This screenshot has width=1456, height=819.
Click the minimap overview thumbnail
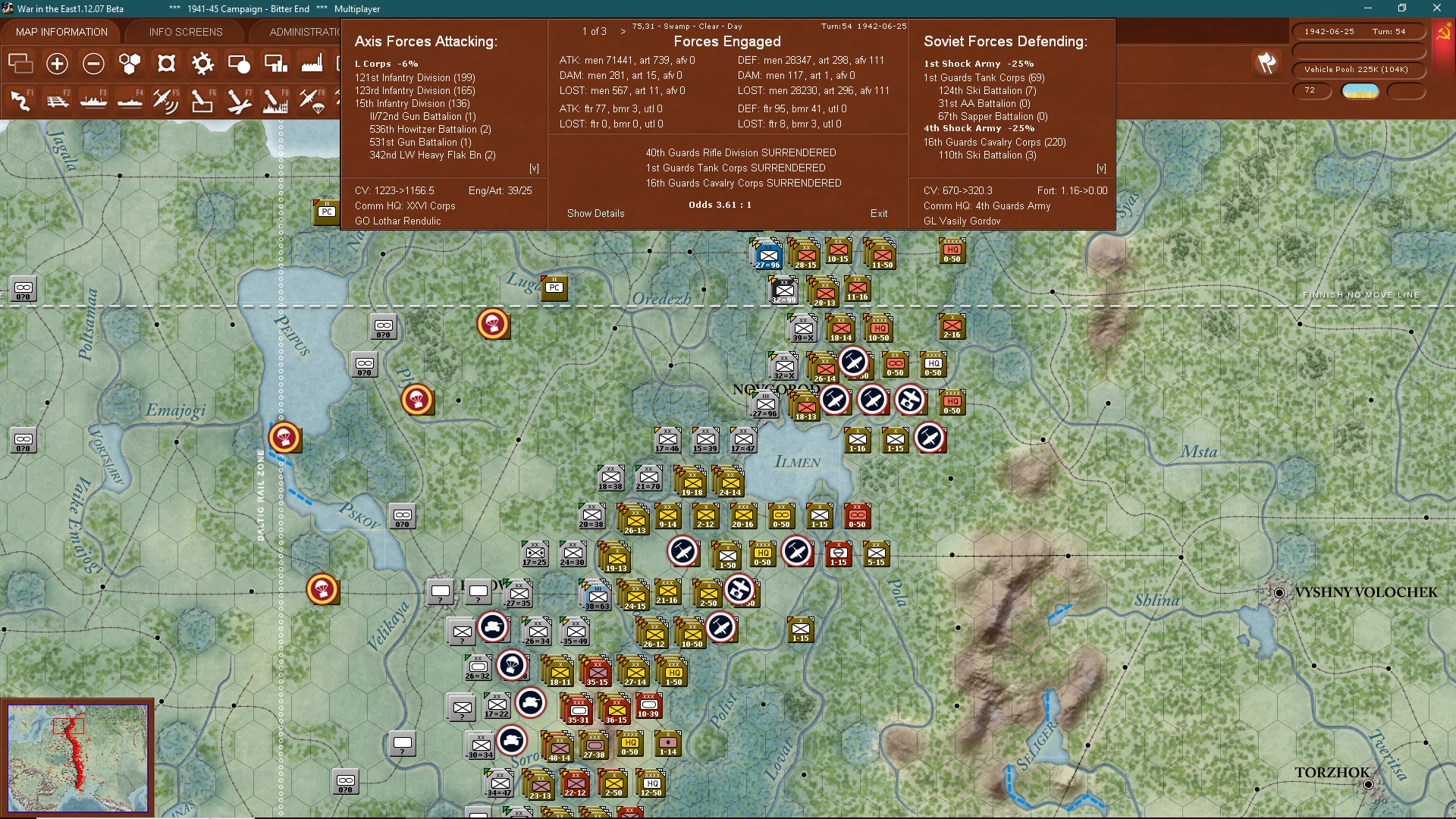tap(77, 758)
